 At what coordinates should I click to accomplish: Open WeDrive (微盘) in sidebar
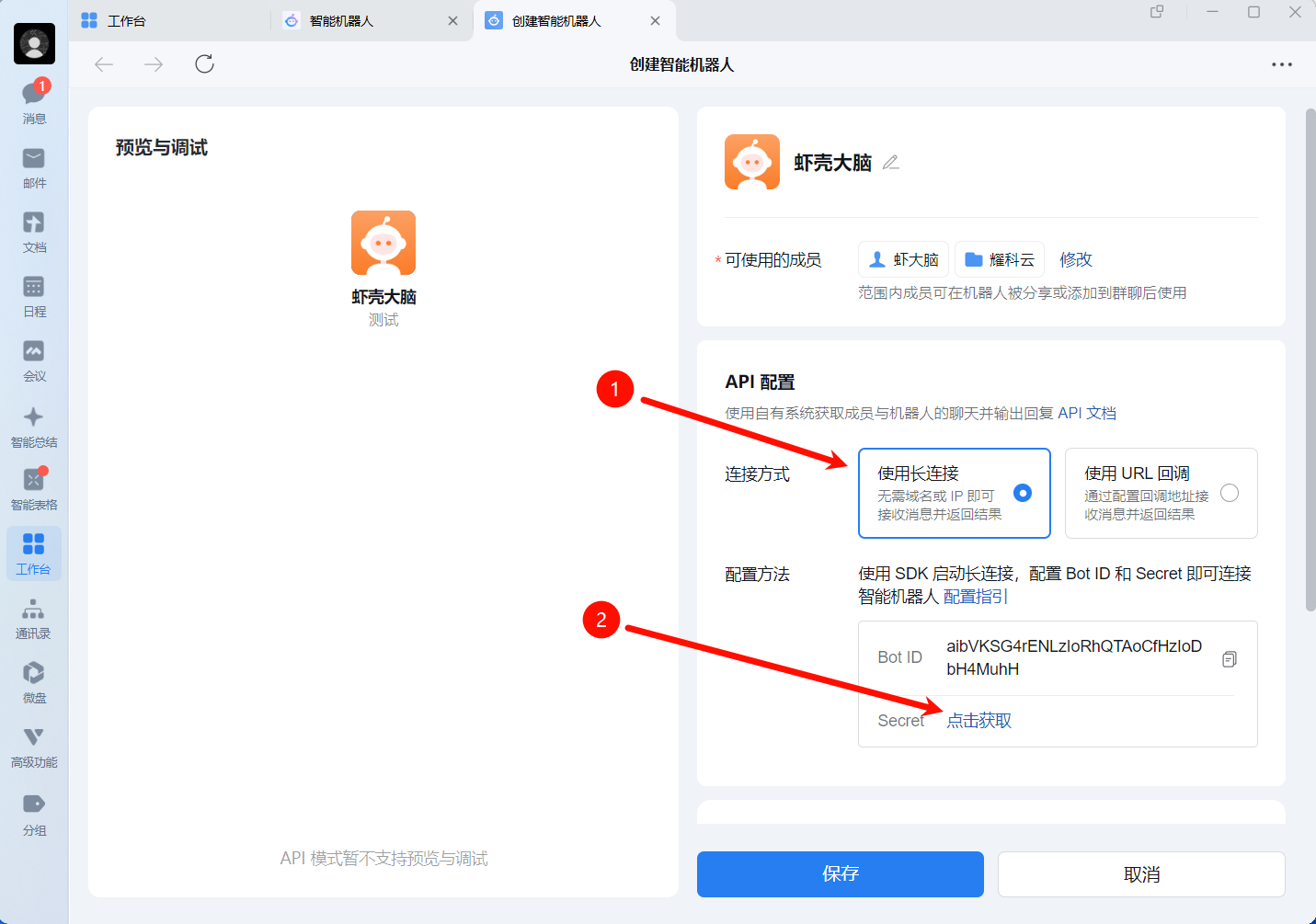point(34,682)
